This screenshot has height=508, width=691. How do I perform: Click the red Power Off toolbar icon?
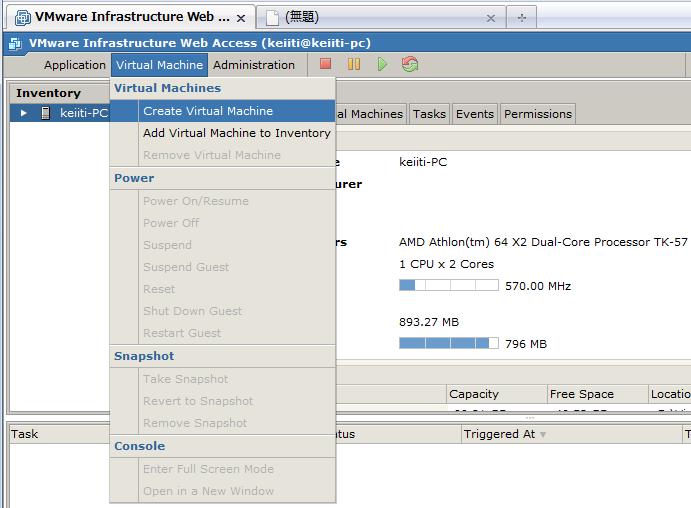click(x=326, y=64)
